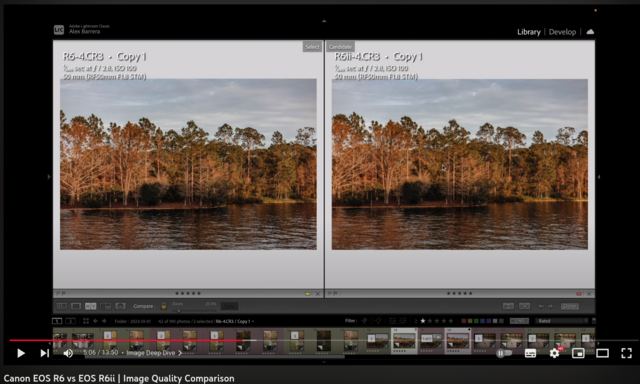Toggle the Link Focus lock icon
The height and width of the screenshot is (384, 640).
164,306
